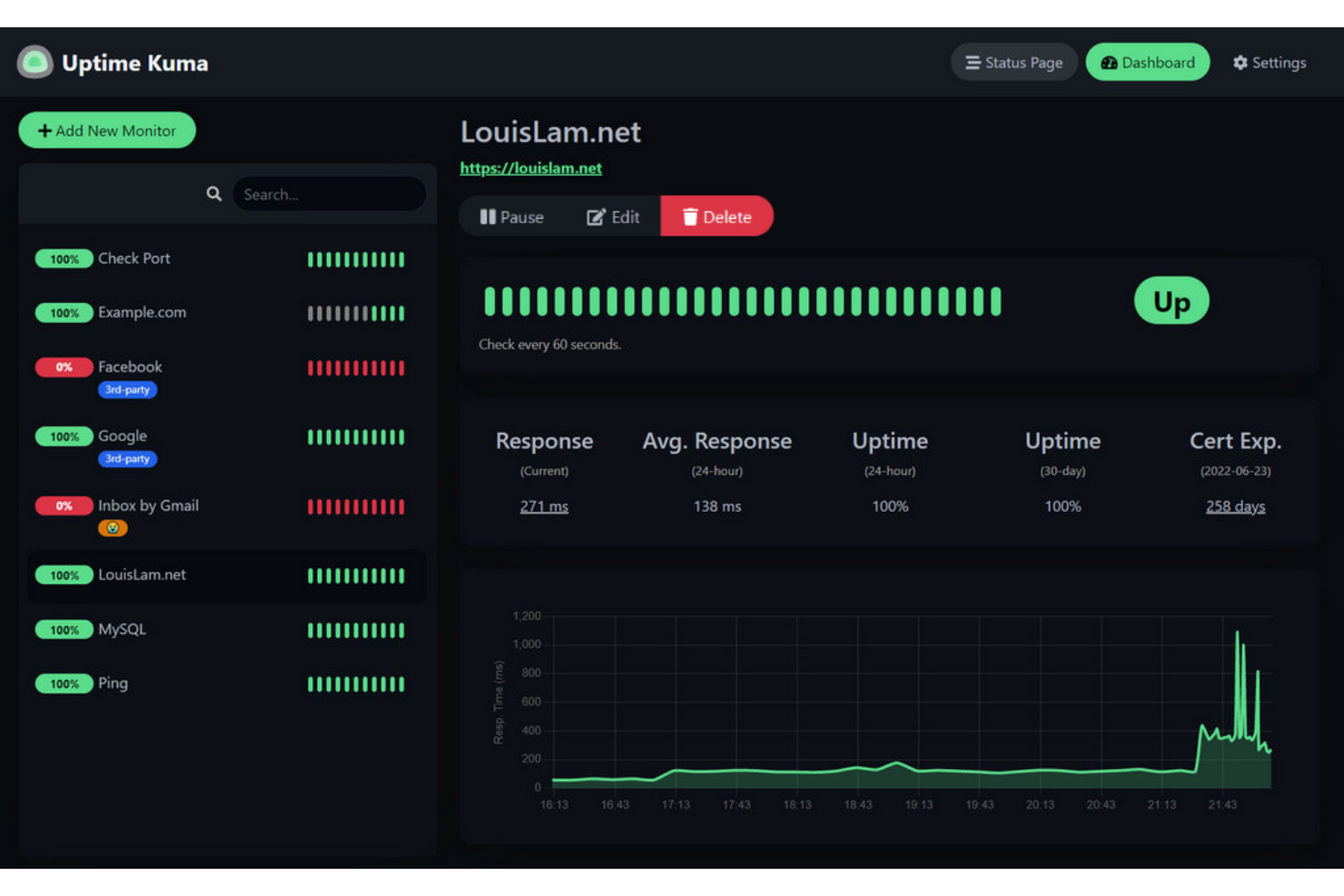Select the MySQL monitor
This screenshot has height=896, width=1344.
pos(122,629)
